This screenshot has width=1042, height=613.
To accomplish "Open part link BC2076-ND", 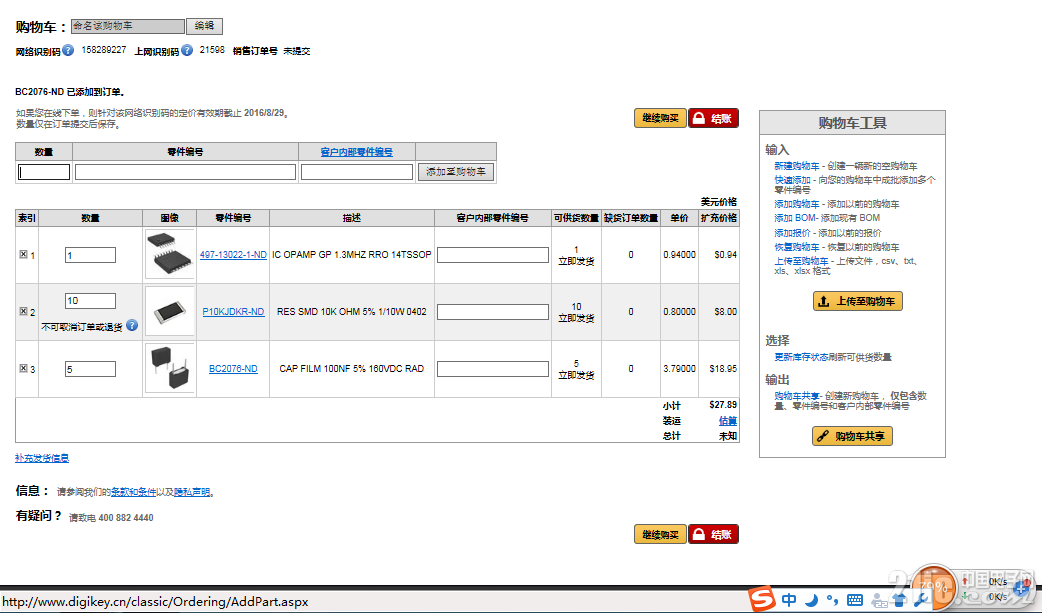I will (233, 369).
